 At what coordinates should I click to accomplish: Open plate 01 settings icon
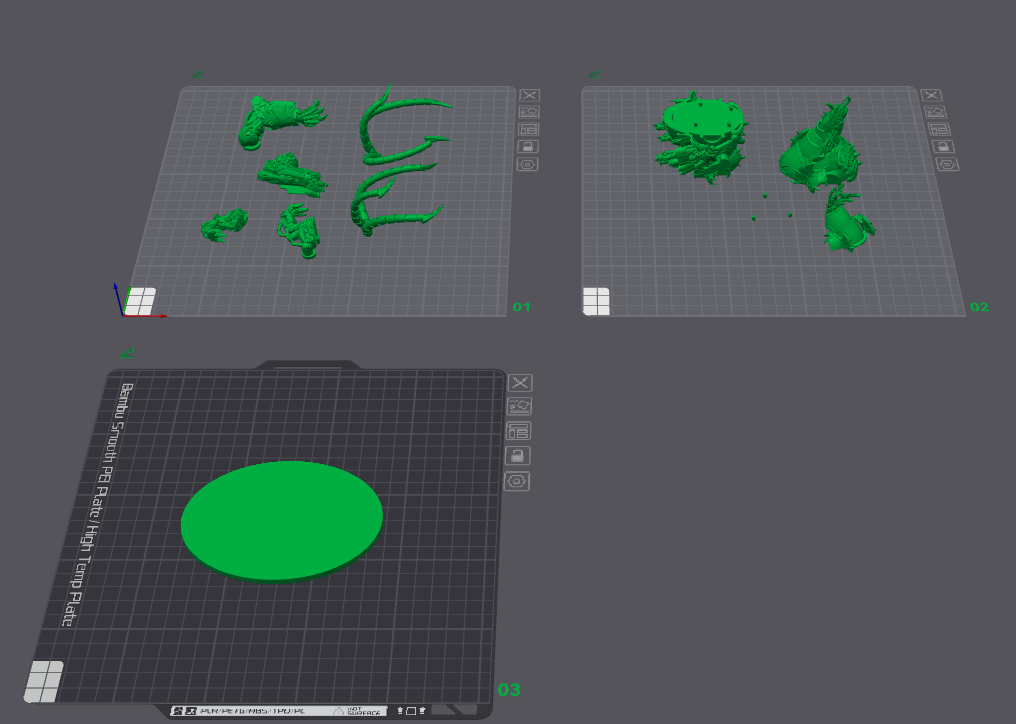click(528, 164)
